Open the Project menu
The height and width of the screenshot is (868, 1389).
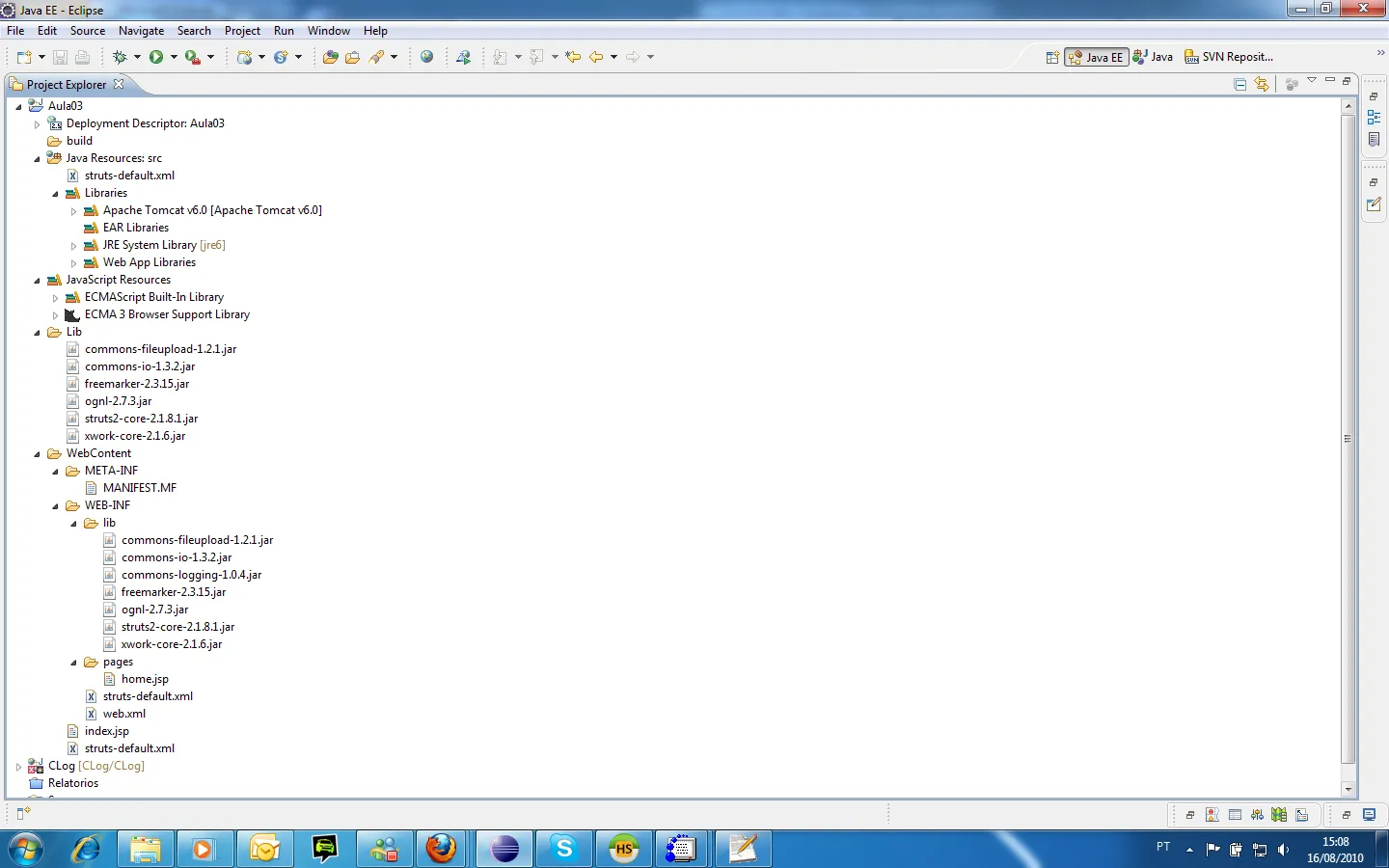click(x=242, y=31)
